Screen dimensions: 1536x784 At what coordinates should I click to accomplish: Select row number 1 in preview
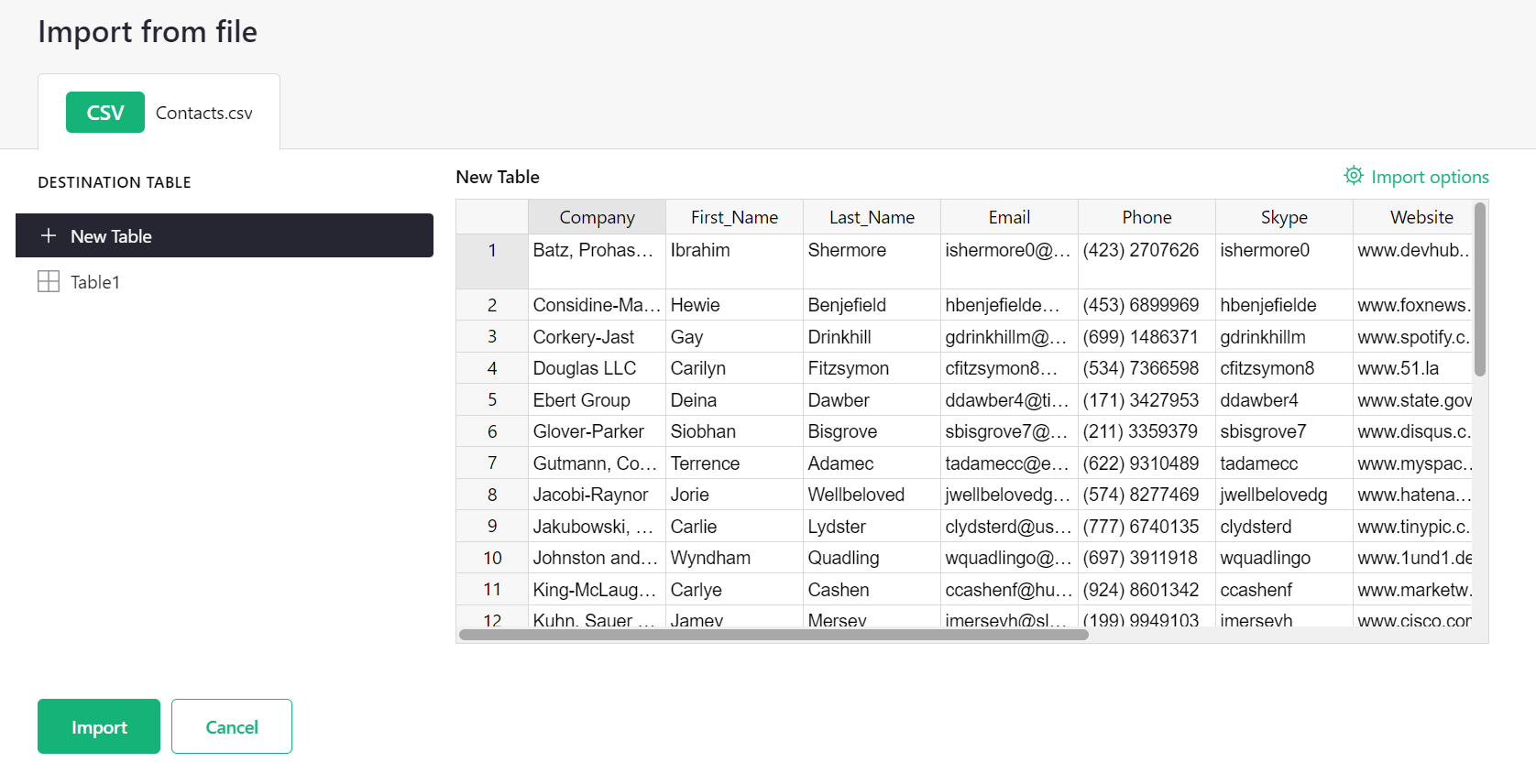coord(492,251)
